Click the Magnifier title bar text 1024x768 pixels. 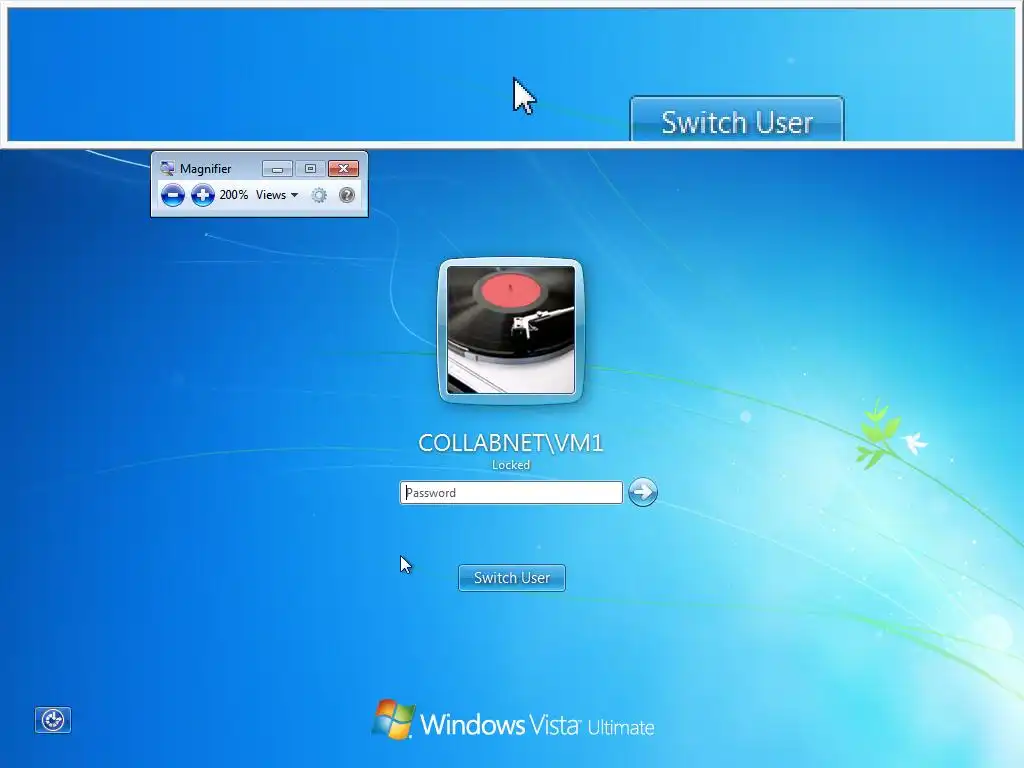tap(205, 168)
